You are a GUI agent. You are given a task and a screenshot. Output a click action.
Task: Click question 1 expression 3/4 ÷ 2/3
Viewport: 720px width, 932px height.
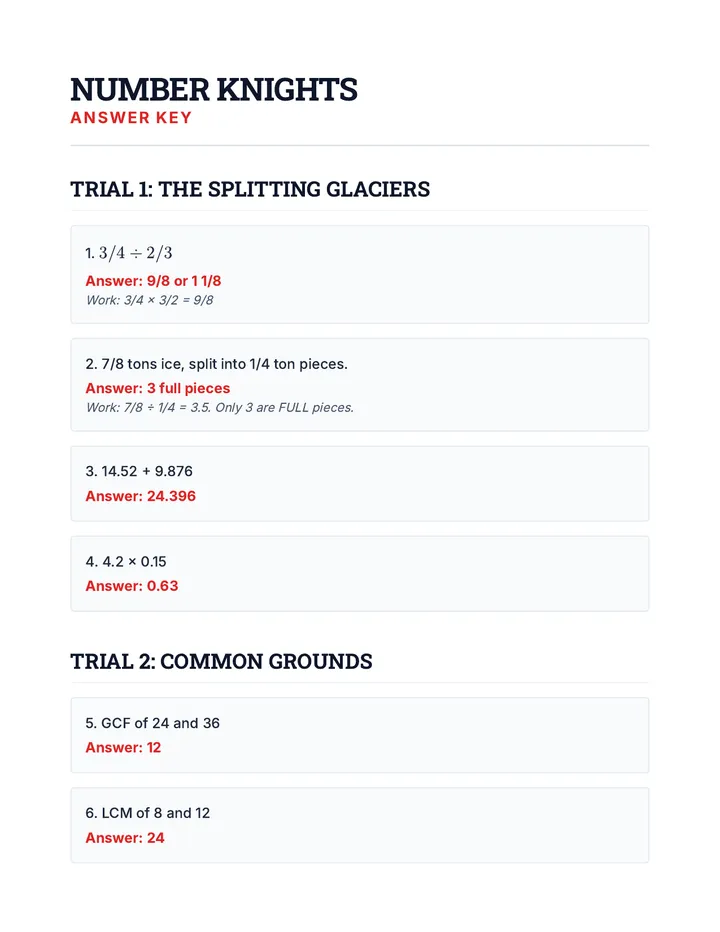click(x=129, y=253)
